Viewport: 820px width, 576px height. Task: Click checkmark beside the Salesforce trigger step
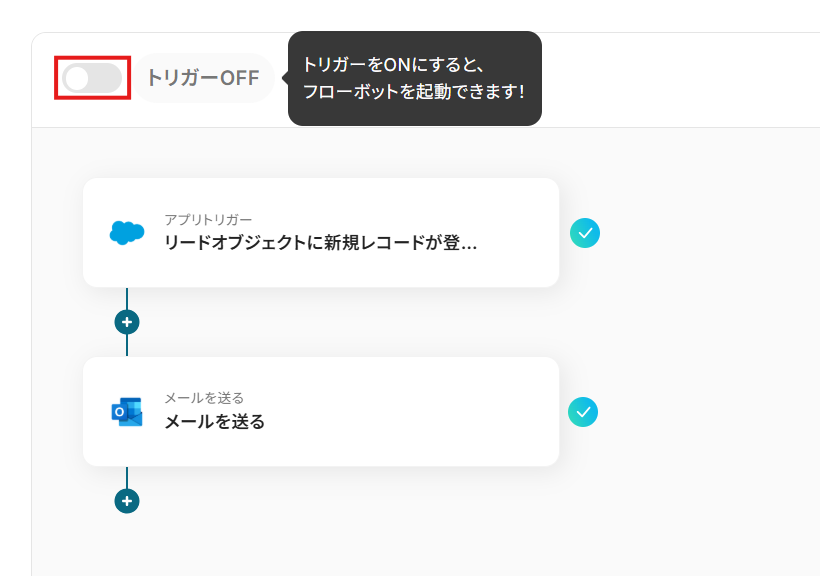pos(585,233)
